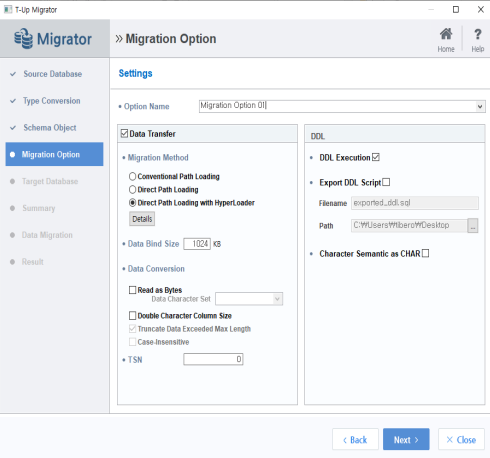This screenshot has width=490, height=458.
Task: Click the TSN input field
Action: [x=213, y=359]
